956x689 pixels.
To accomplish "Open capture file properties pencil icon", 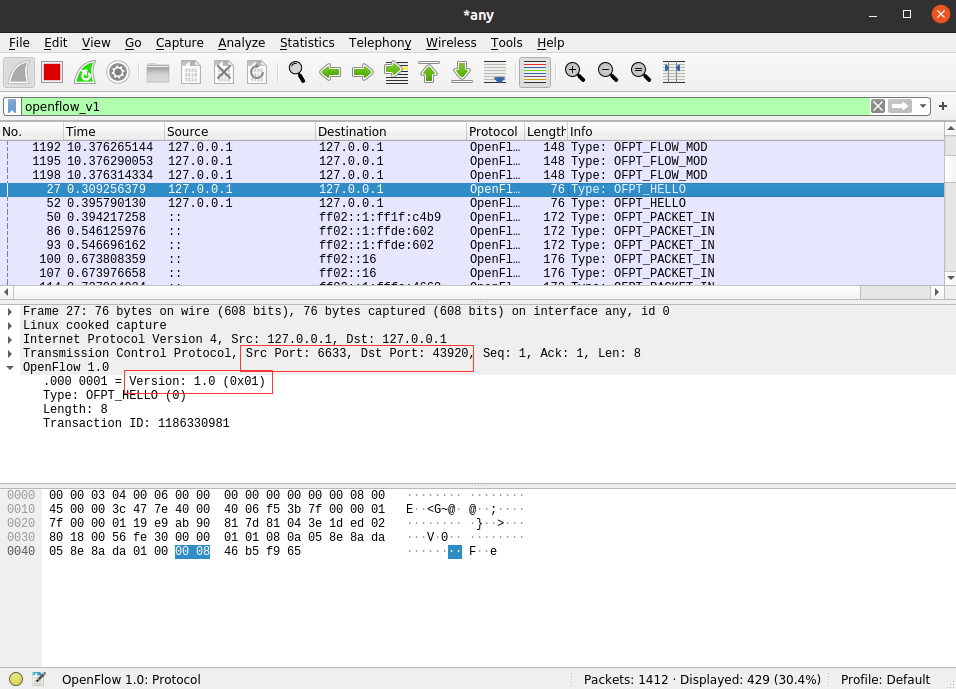I will (x=39, y=679).
